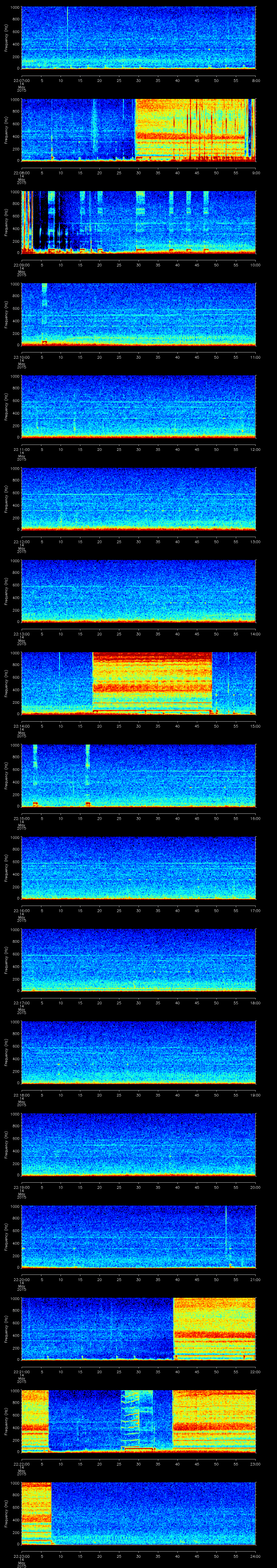Click 'Frequency (Hz)' axis label of the 22:14:00 panel
Viewport: 277px width, 1568px height.
(x=6, y=683)
